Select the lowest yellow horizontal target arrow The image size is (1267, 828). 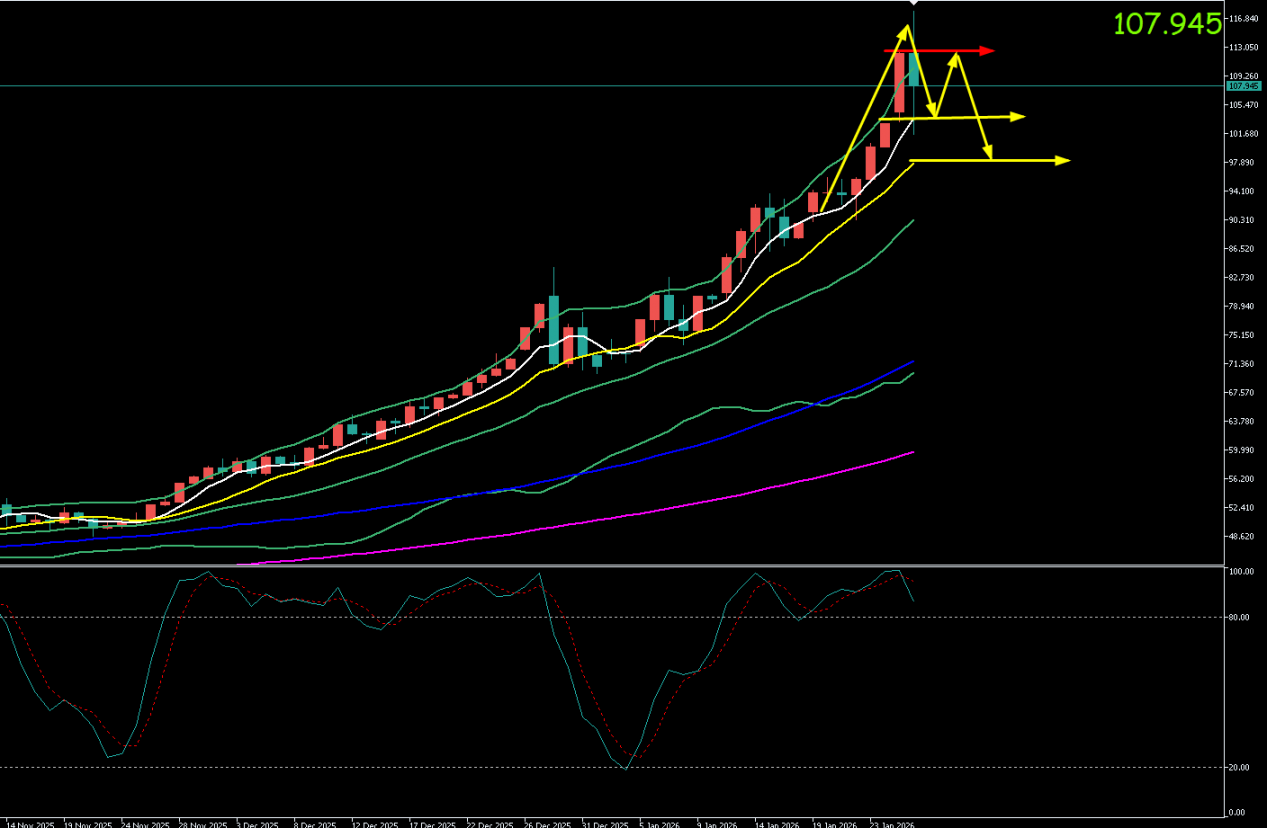click(990, 160)
